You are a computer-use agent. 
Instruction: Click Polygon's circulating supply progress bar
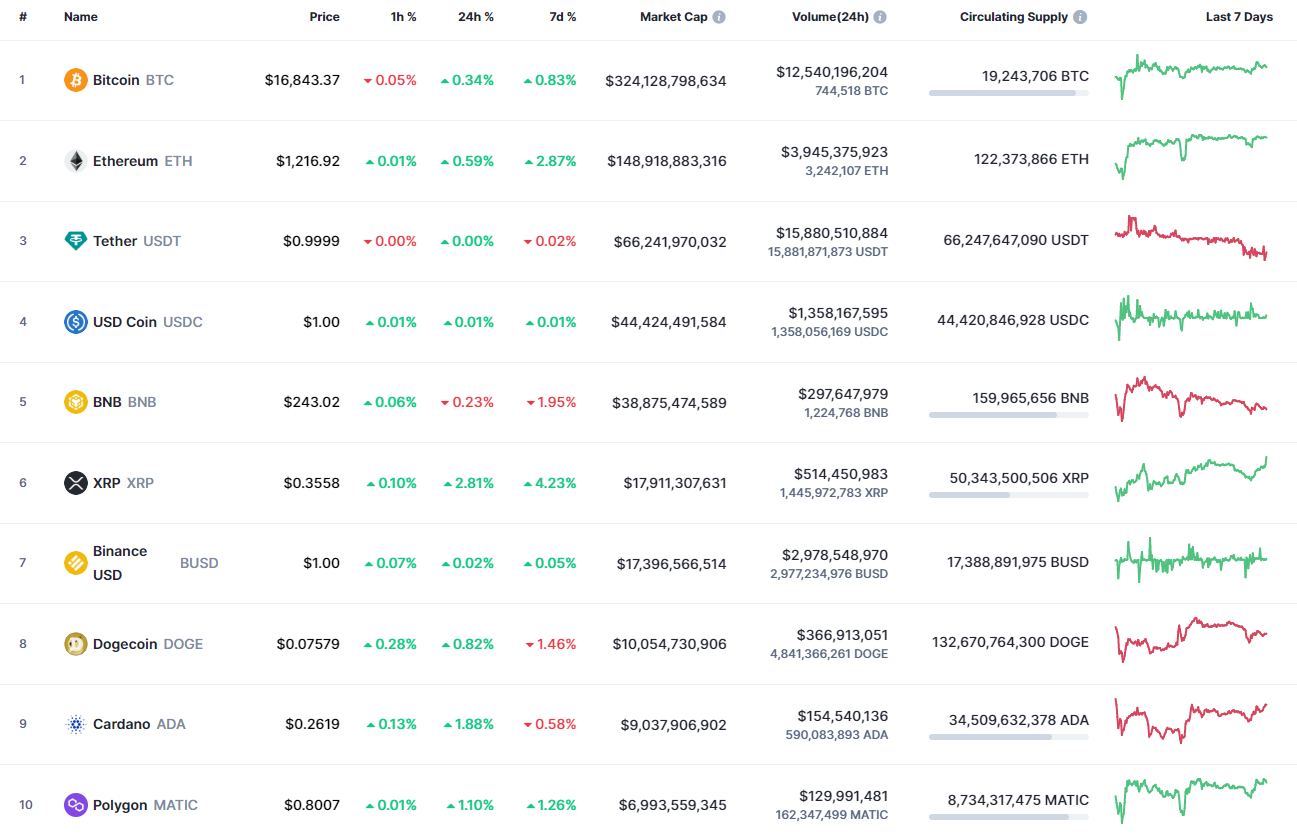tap(1009, 817)
